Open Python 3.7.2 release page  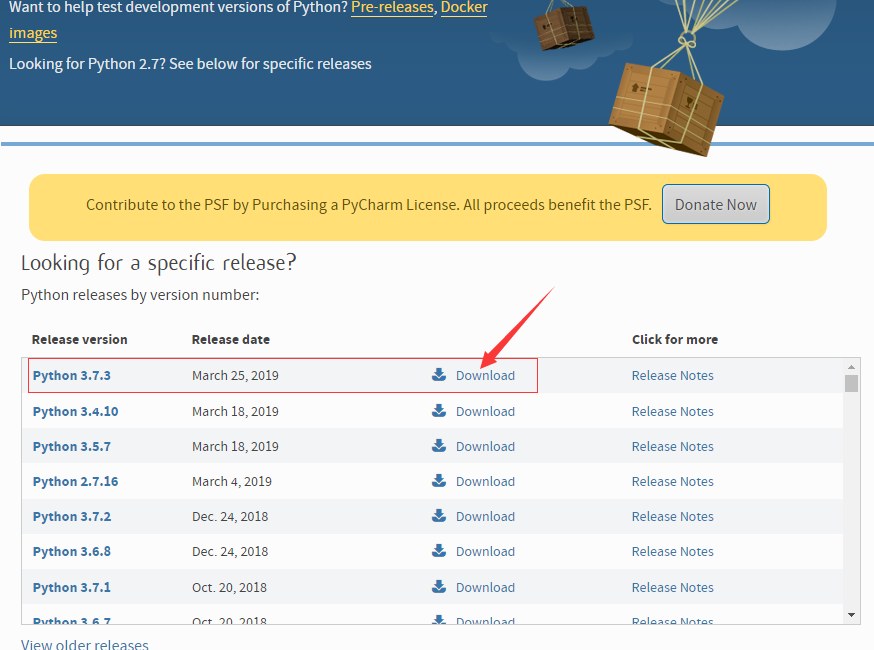(x=72, y=517)
